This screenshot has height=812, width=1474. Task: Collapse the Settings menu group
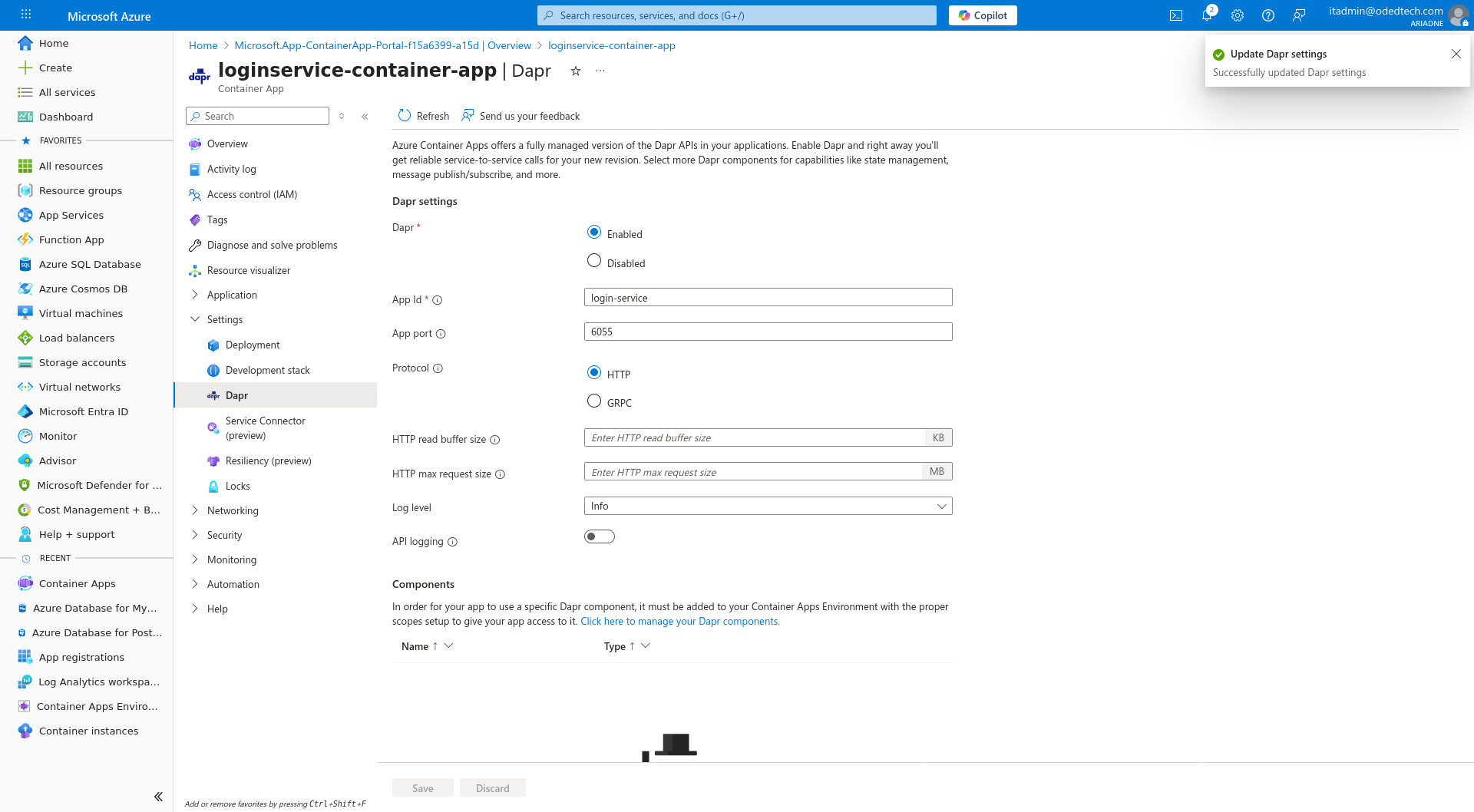pyautogui.click(x=195, y=319)
